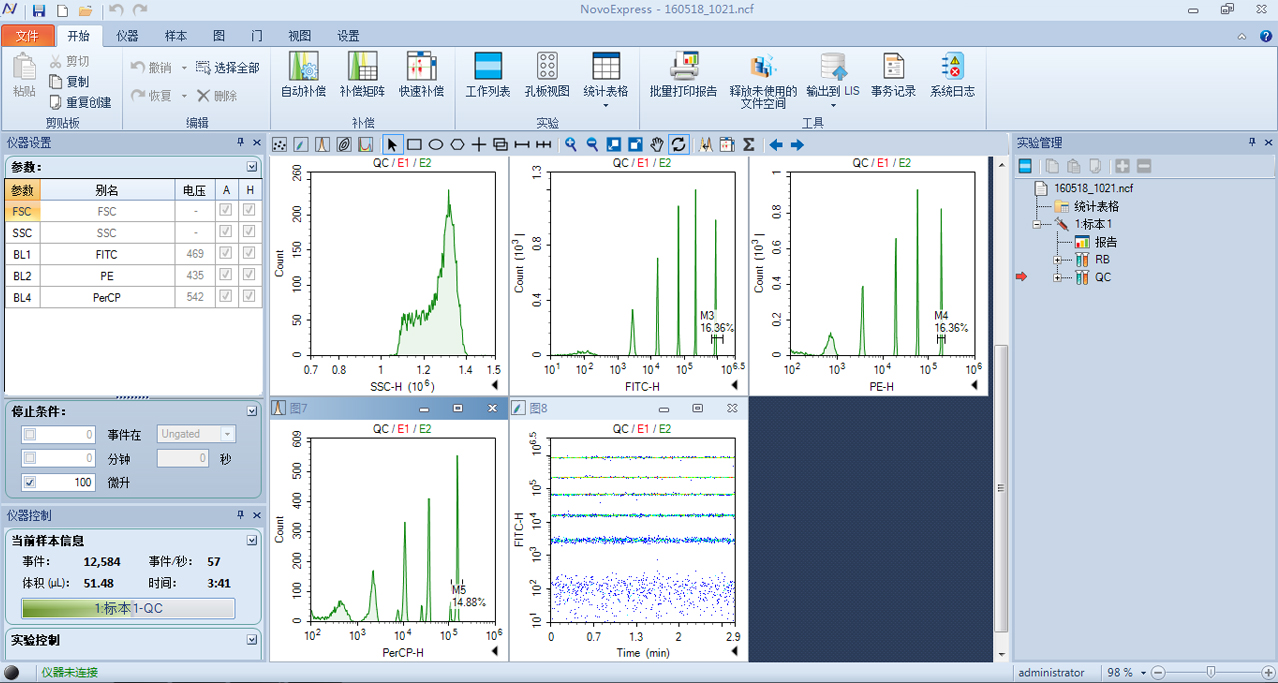Collapse the 1:标本1 tree node

(x=1039, y=224)
